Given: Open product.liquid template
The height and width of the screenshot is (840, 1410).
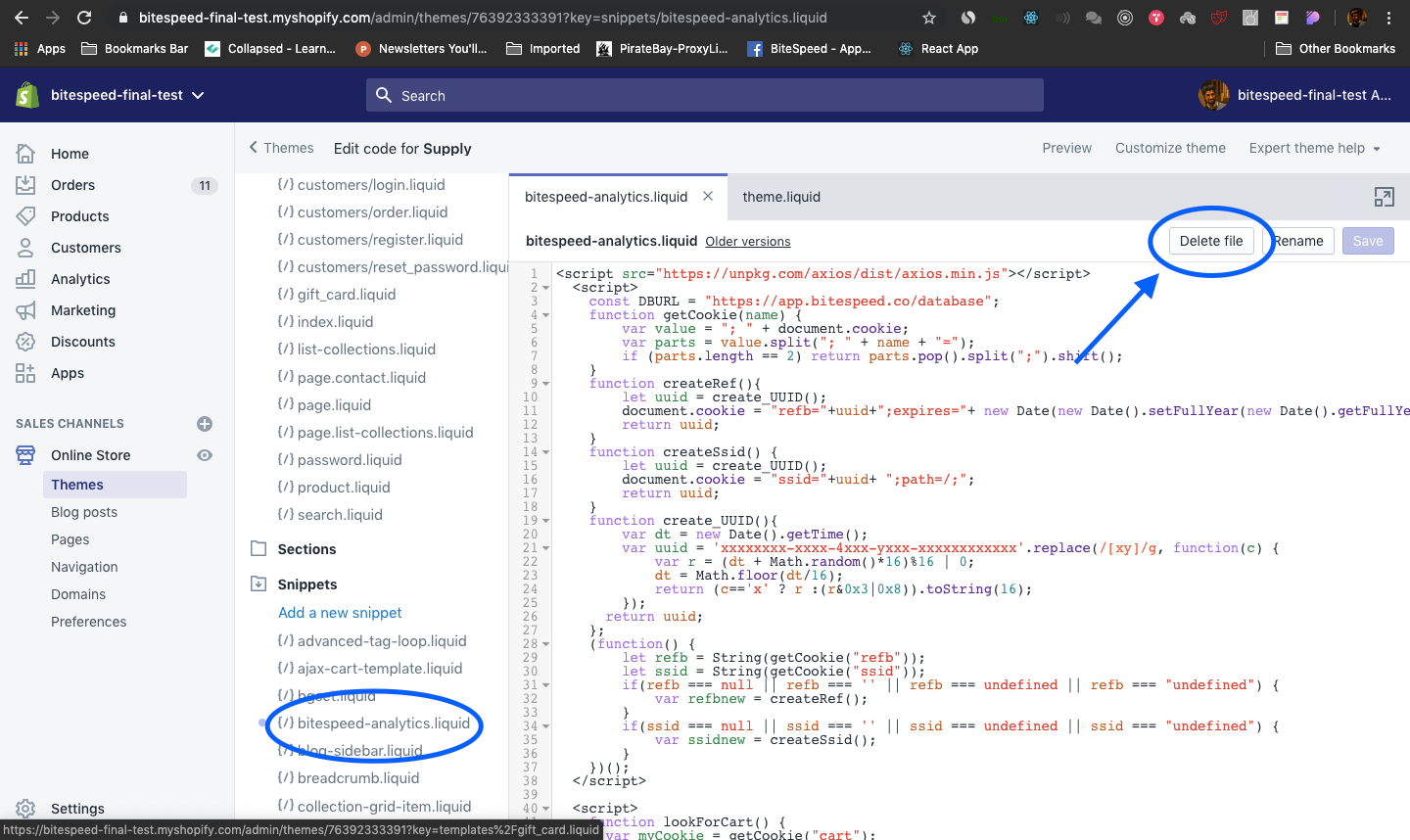Looking at the screenshot, I should 344,488.
